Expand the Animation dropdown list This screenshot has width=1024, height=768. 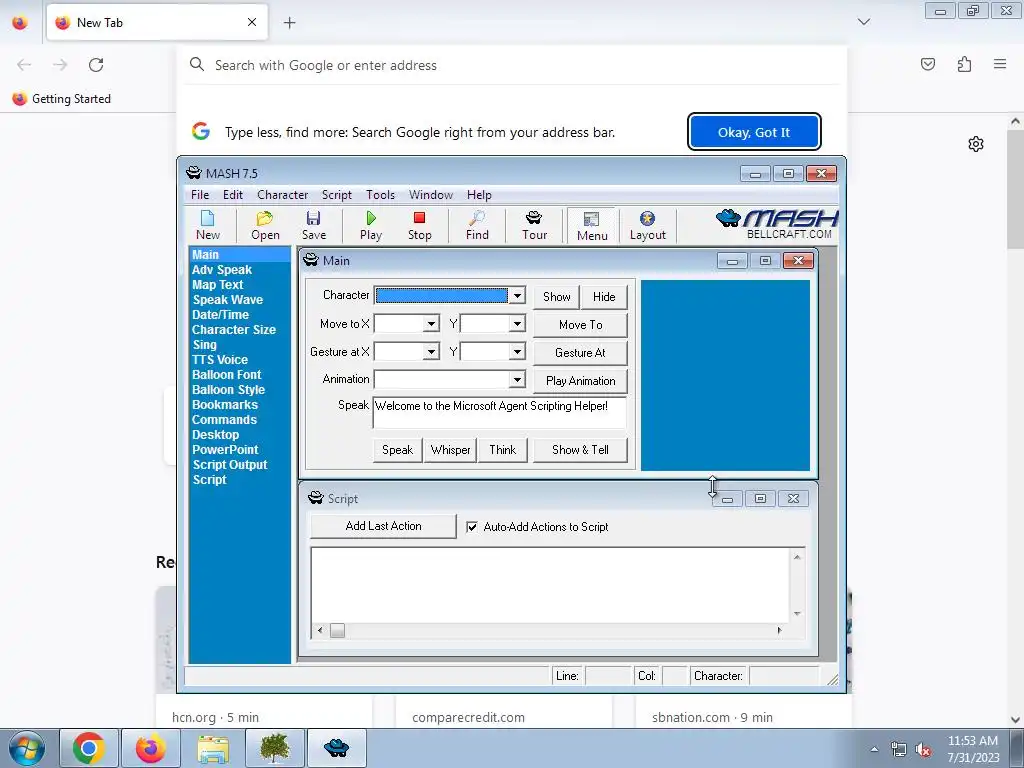coord(517,379)
